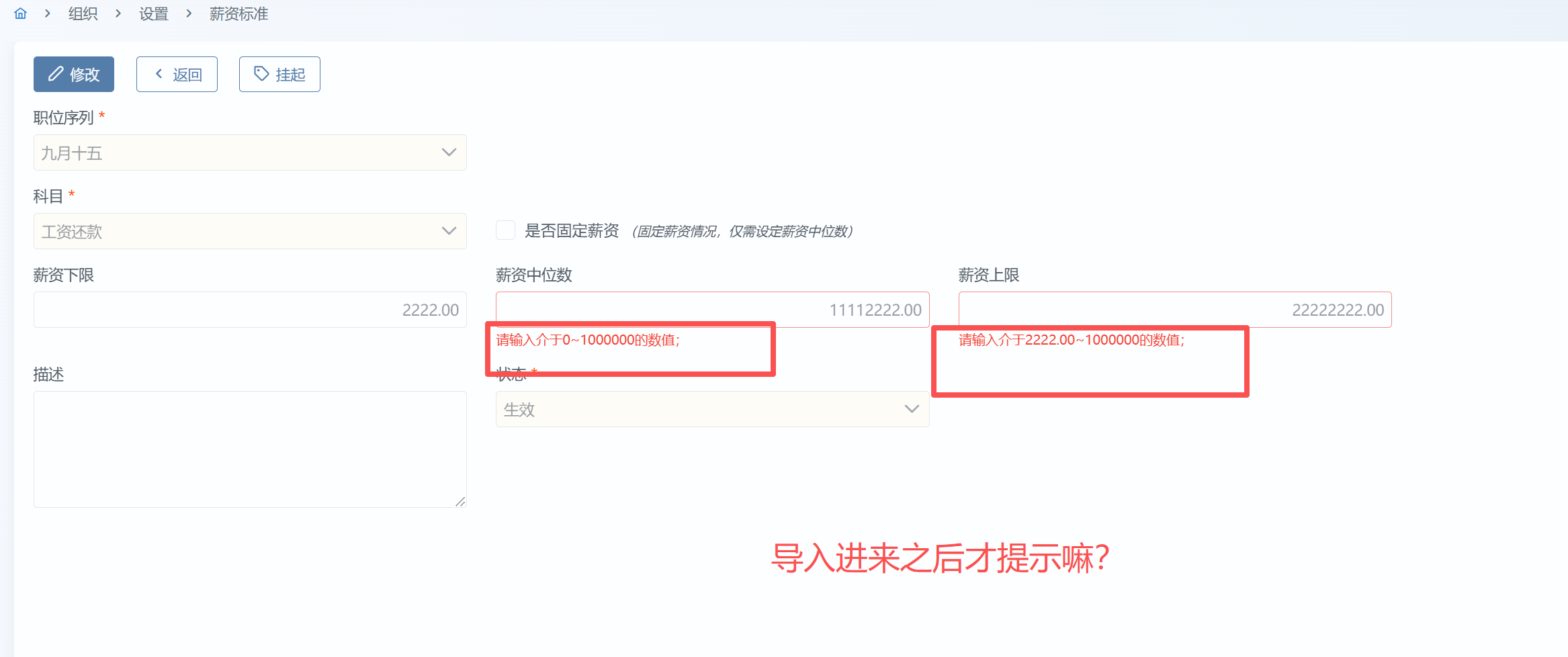Image resolution: width=1568 pixels, height=657 pixels.
Task: Click the 返回 button
Action: coord(177,74)
